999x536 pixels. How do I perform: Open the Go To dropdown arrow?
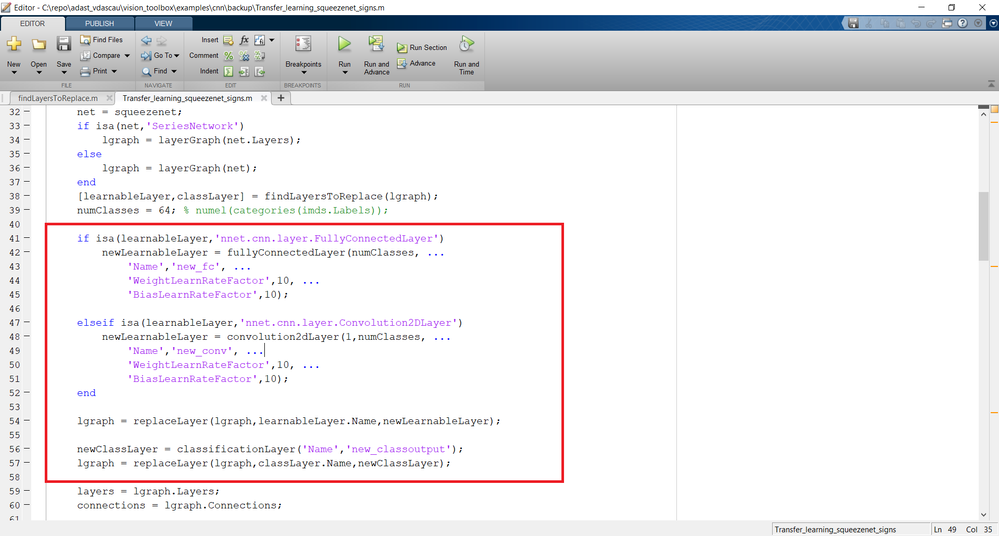click(x=176, y=56)
